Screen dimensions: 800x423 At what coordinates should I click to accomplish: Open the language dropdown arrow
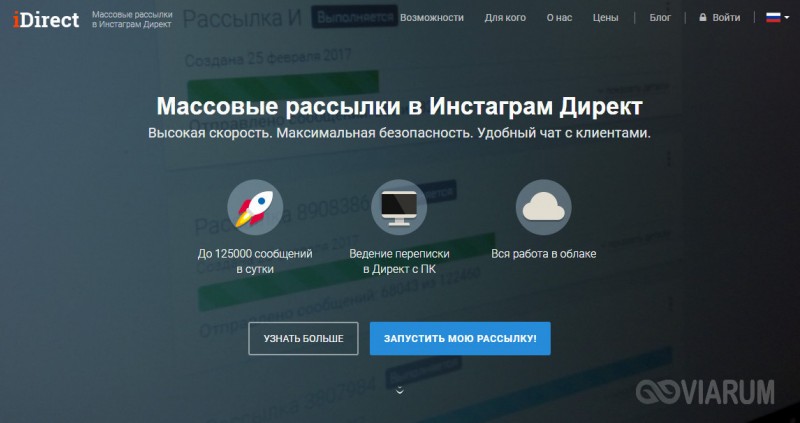pyautogui.click(x=786, y=18)
